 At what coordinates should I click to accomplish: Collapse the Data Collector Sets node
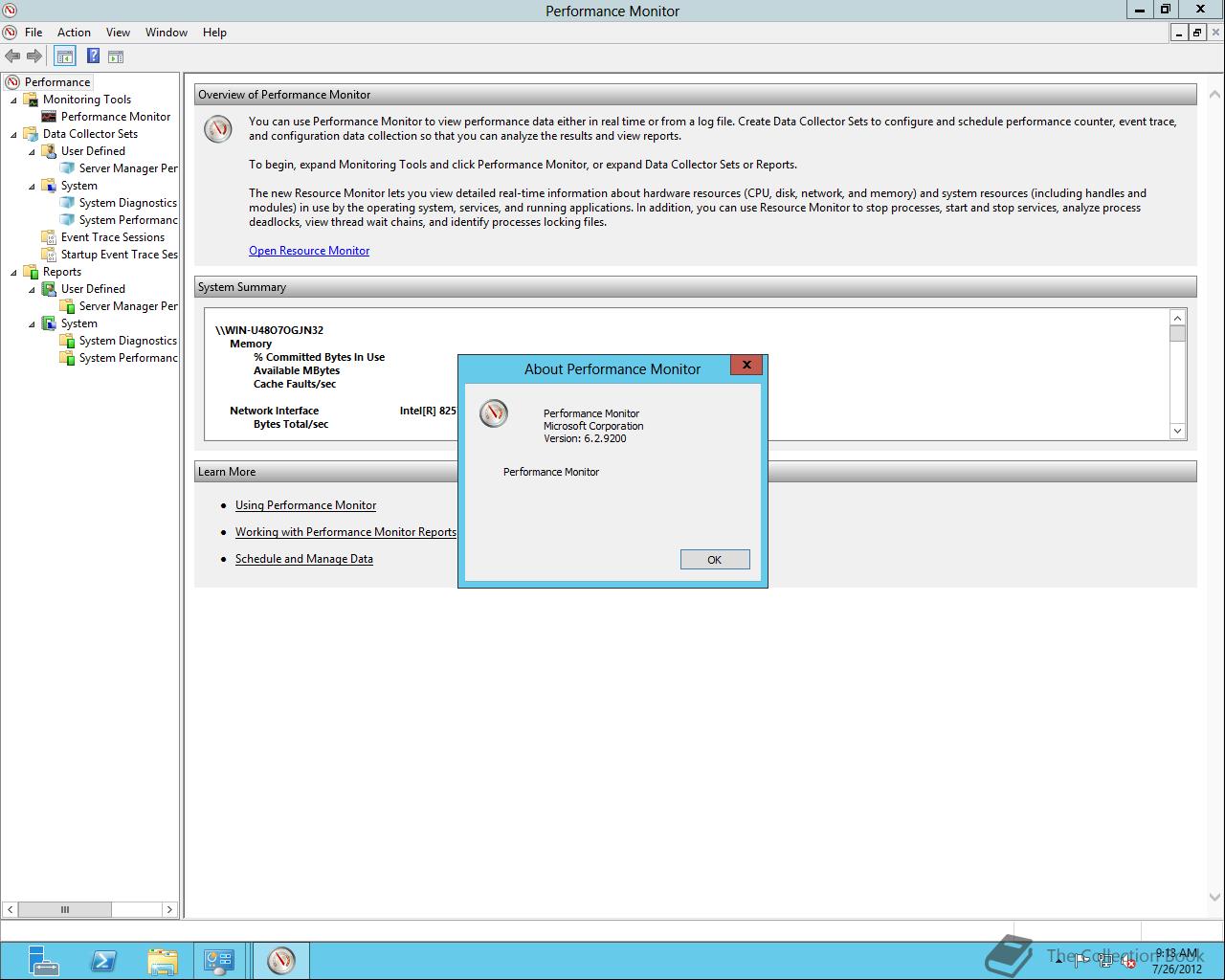tap(13, 134)
